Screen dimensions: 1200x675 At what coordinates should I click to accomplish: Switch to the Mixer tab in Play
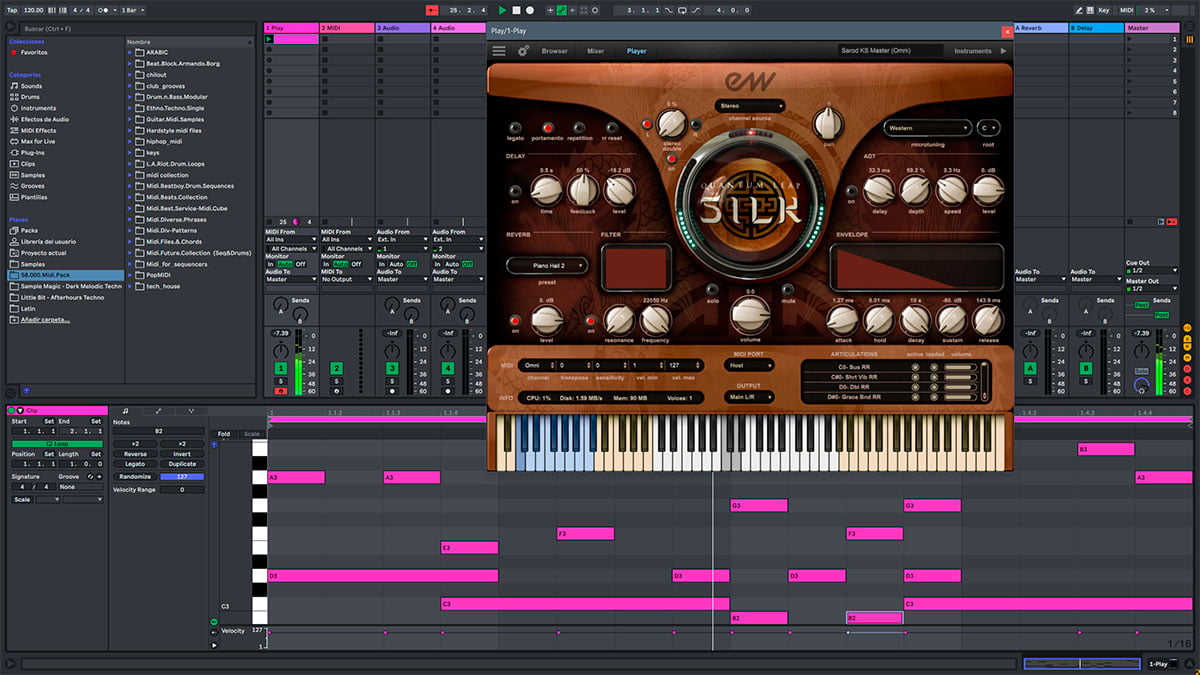click(x=596, y=51)
